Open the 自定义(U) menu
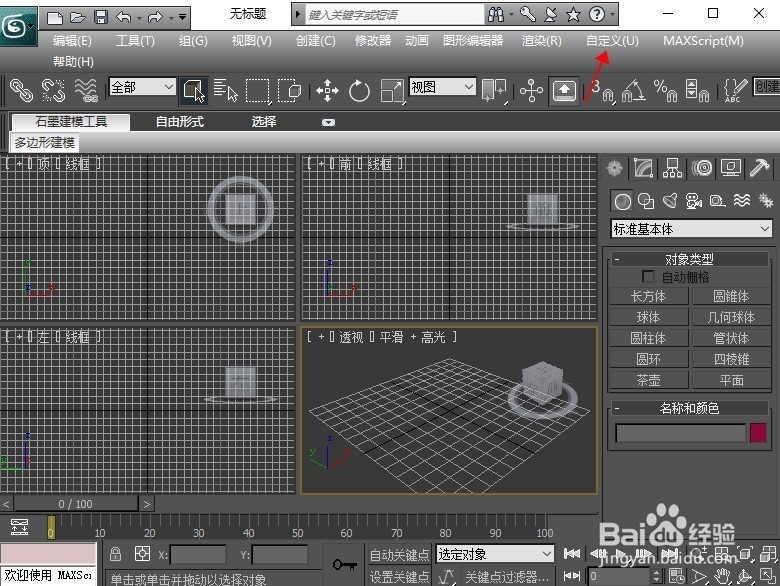Viewport: 780px width, 586px height. point(612,41)
